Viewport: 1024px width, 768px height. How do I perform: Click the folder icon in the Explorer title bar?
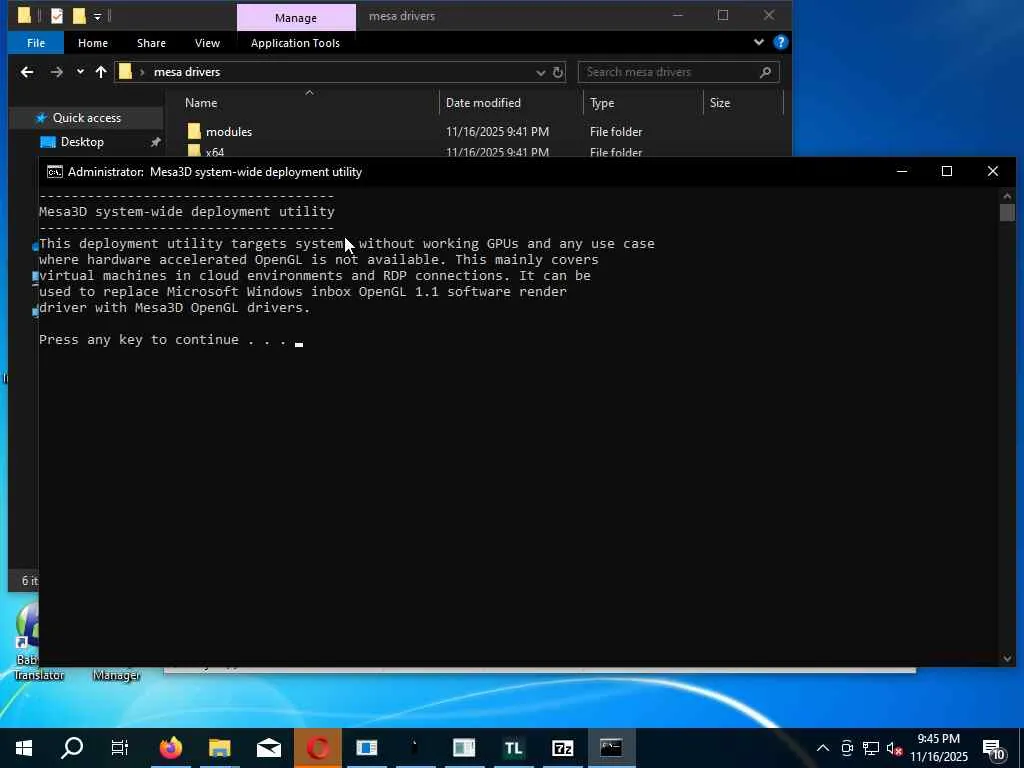24,16
